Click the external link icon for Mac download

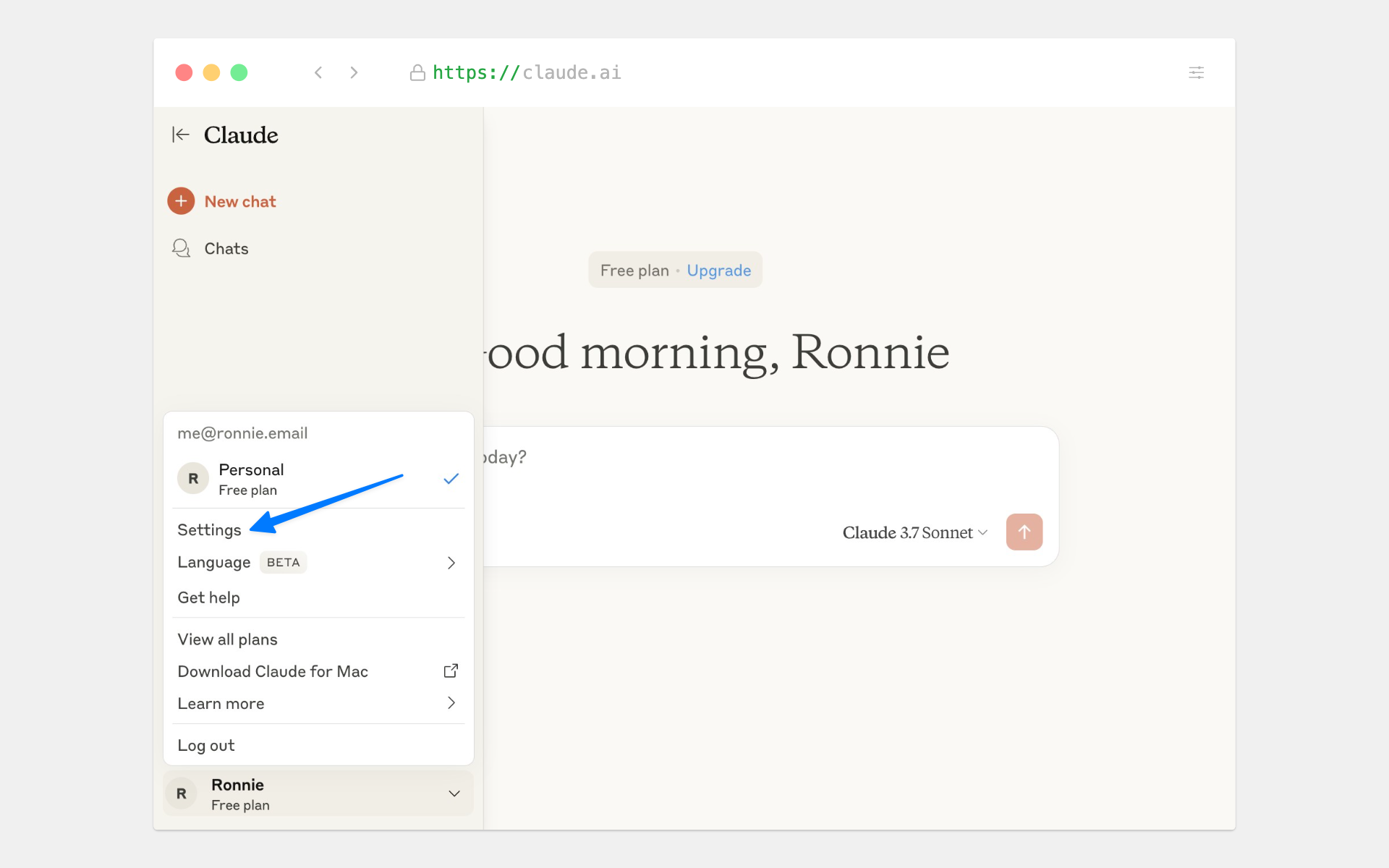coord(451,671)
